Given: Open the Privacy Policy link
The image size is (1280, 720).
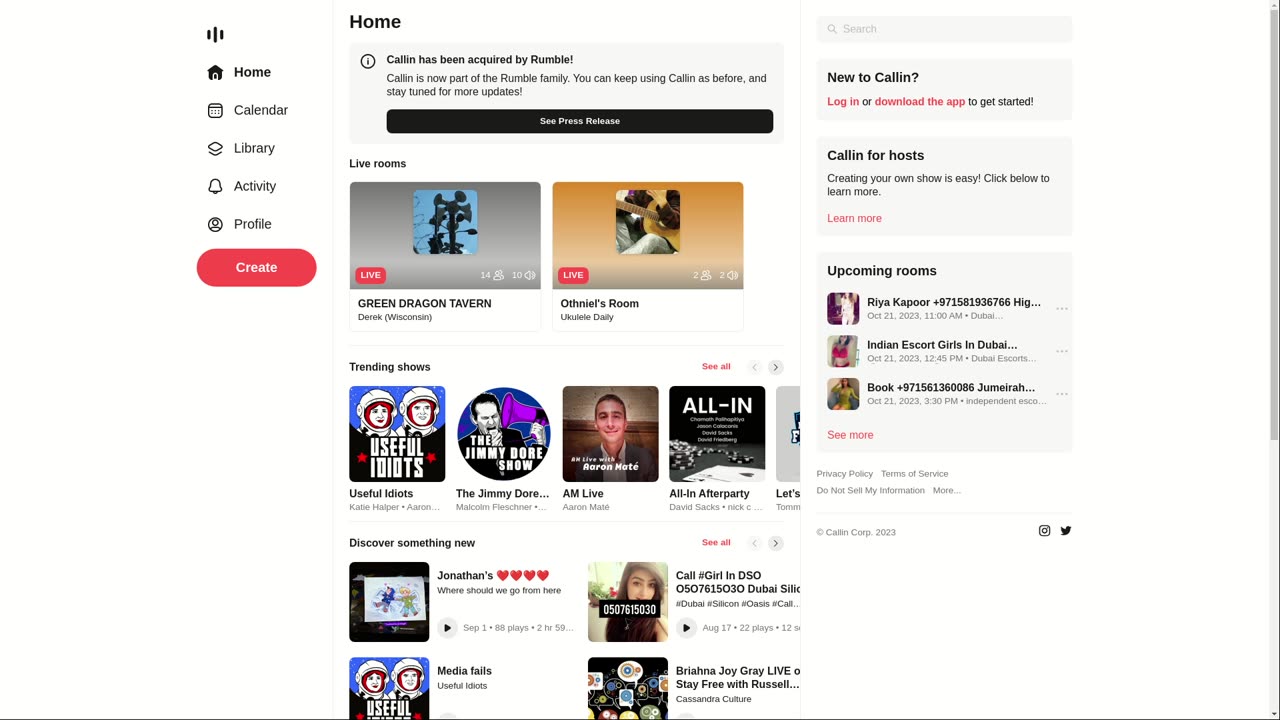Looking at the screenshot, I should (845, 474).
